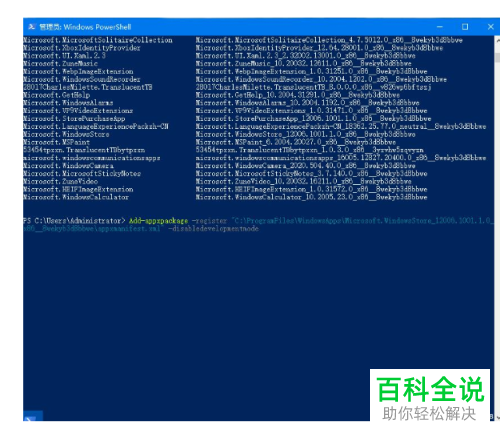
Task: Click Microsoft.MicrosoftSolitaireCollection package name
Action: click(x=98, y=40)
